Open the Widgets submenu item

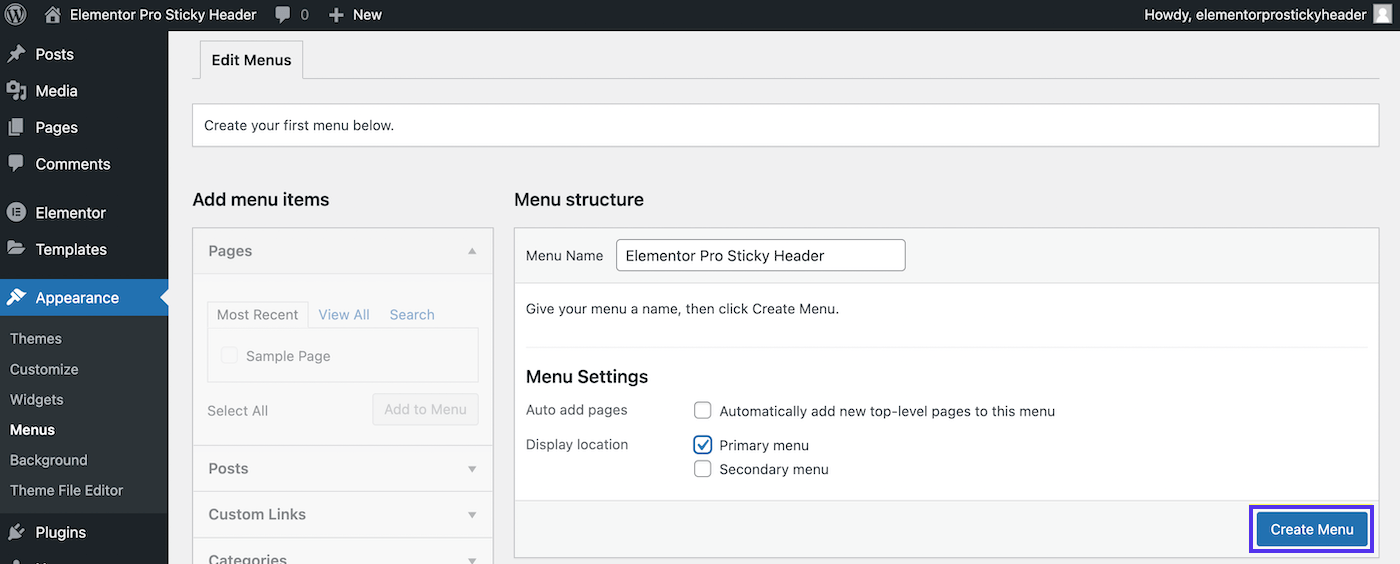point(36,399)
